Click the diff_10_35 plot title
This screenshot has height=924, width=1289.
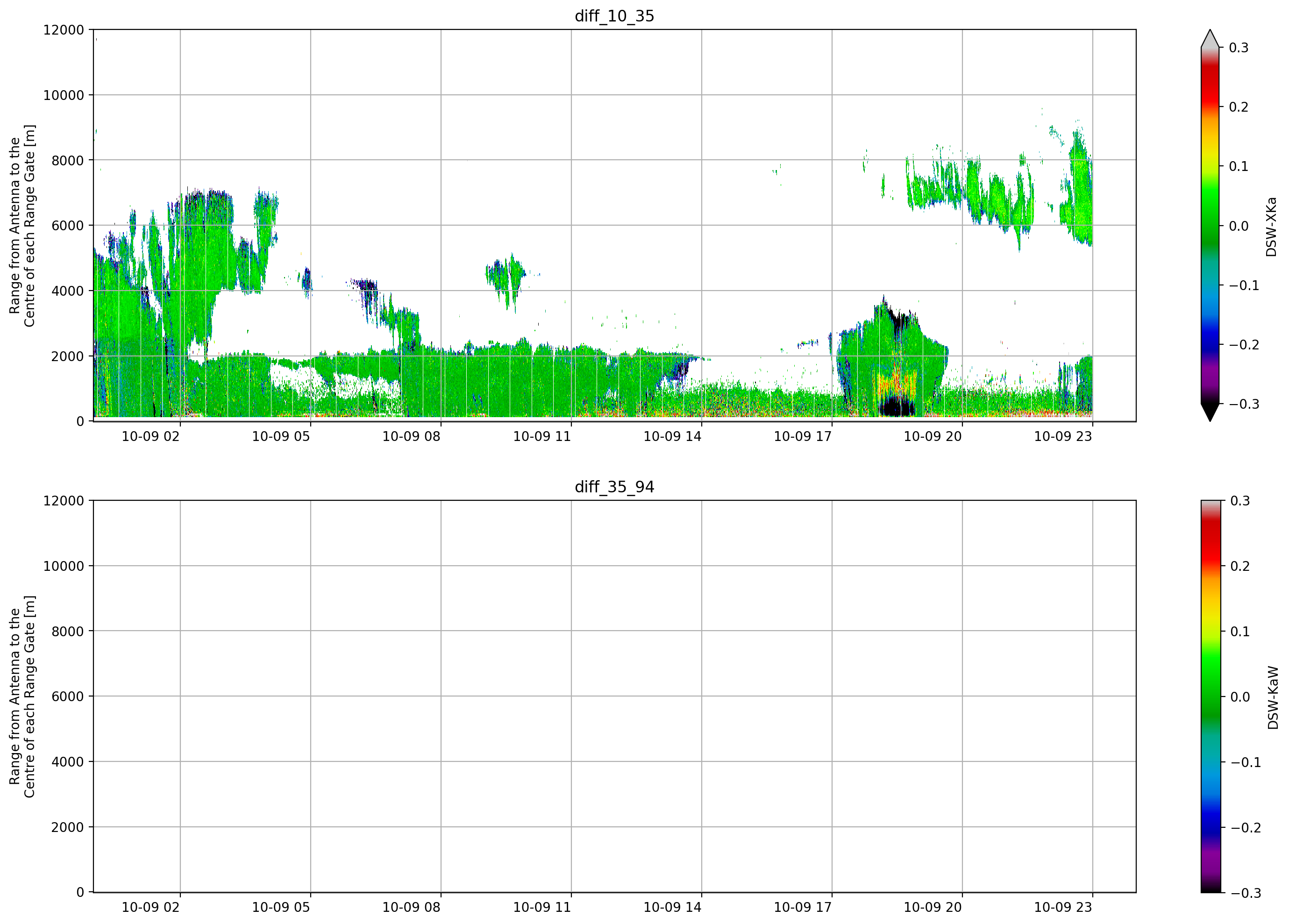614,16
